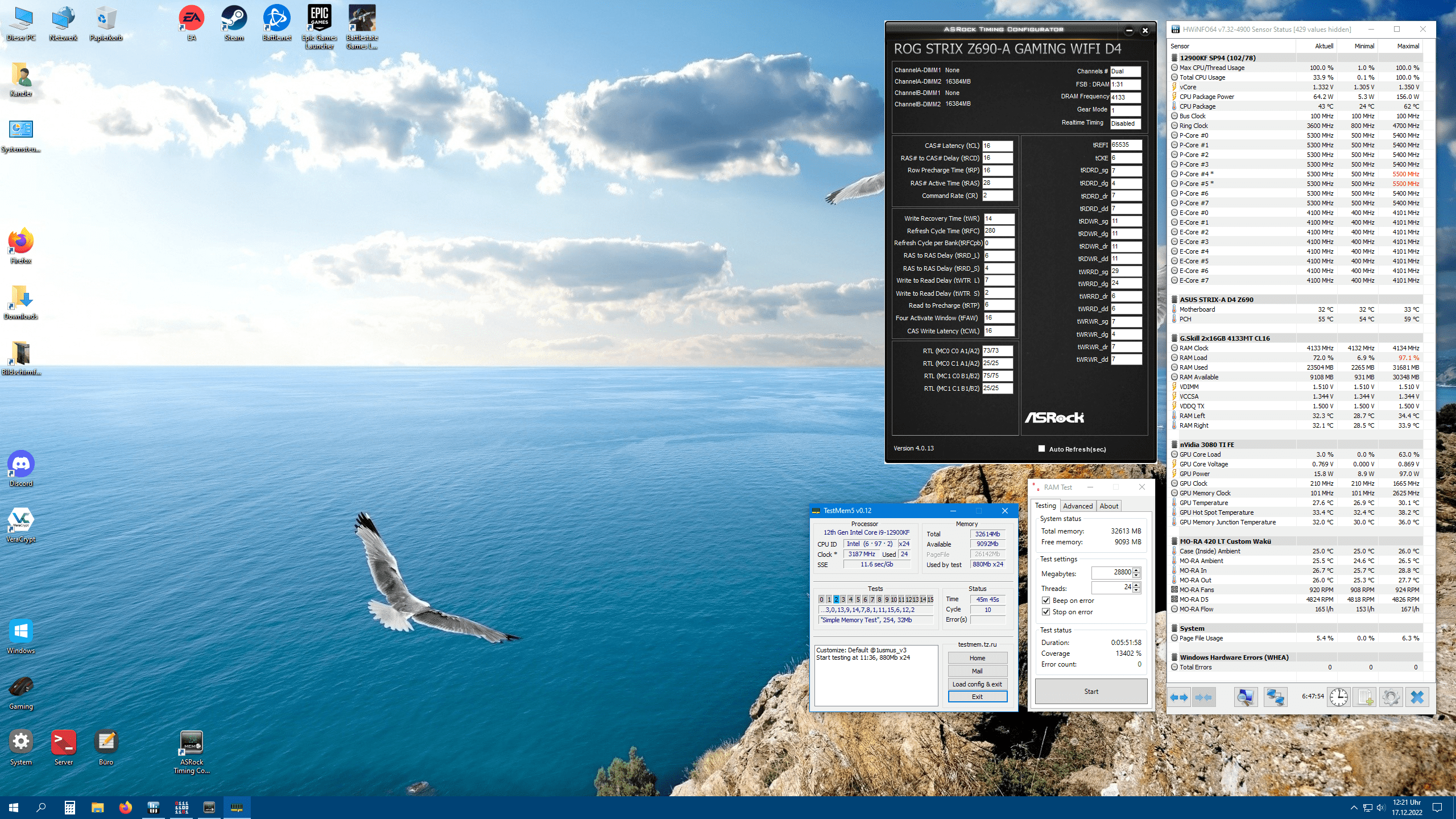Open the VeraCrypt desktop icon

click(21, 524)
